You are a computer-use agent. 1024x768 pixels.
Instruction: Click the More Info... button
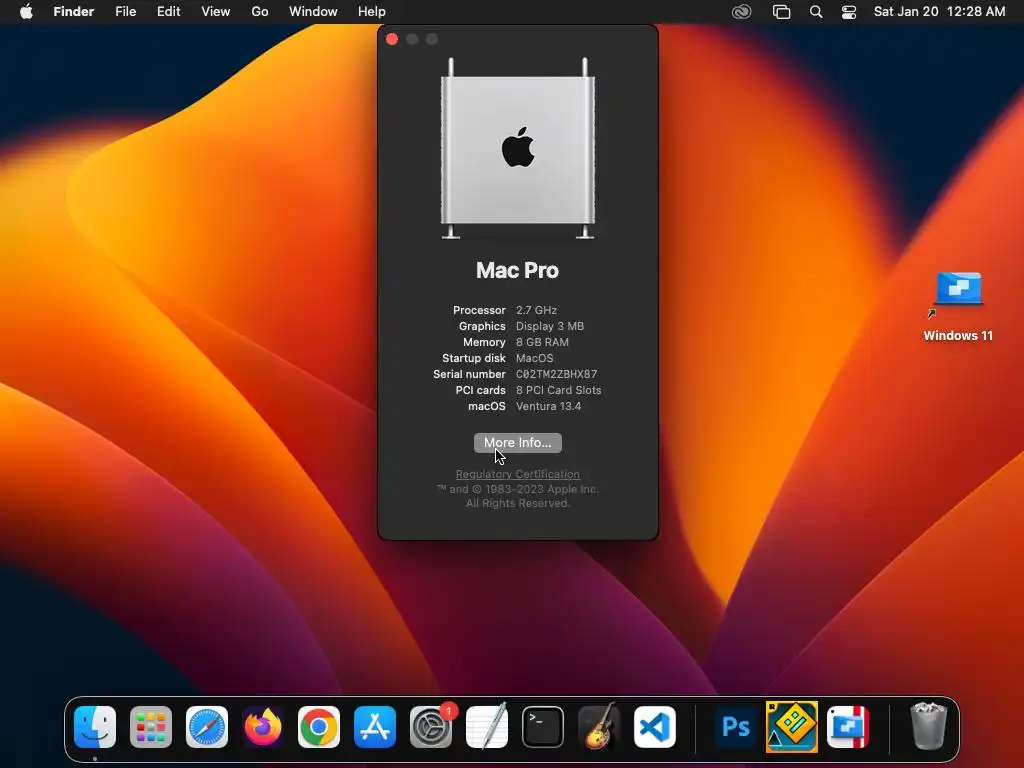518,443
